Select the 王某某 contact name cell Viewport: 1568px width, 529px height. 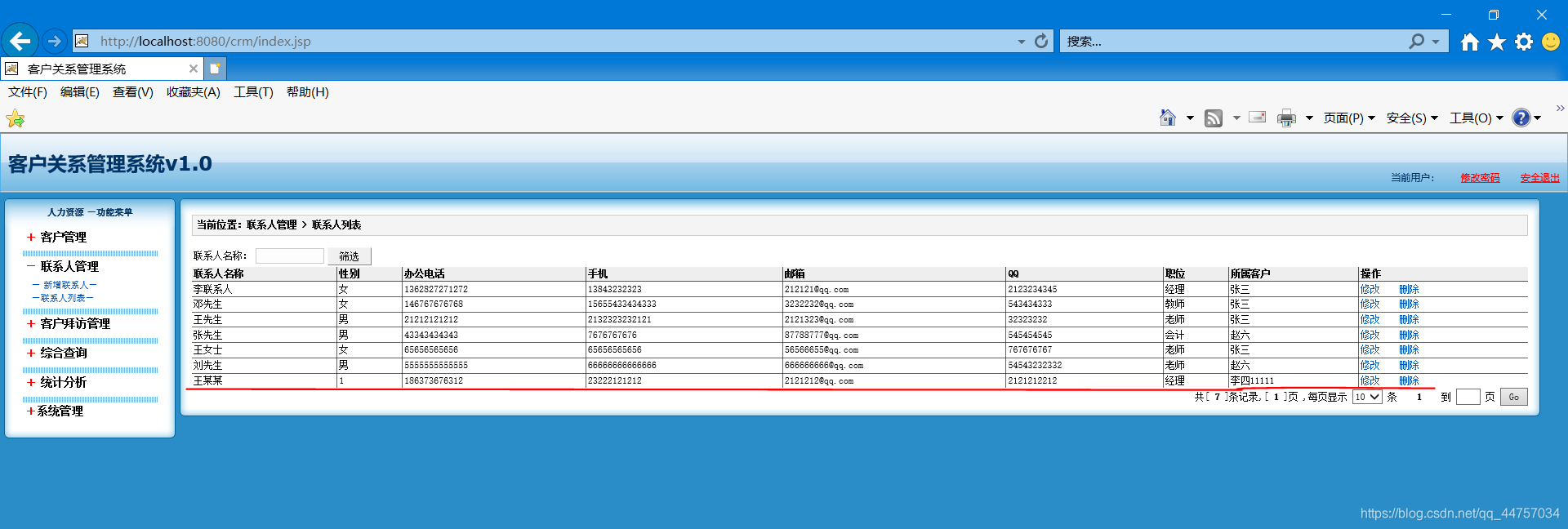tap(264, 380)
